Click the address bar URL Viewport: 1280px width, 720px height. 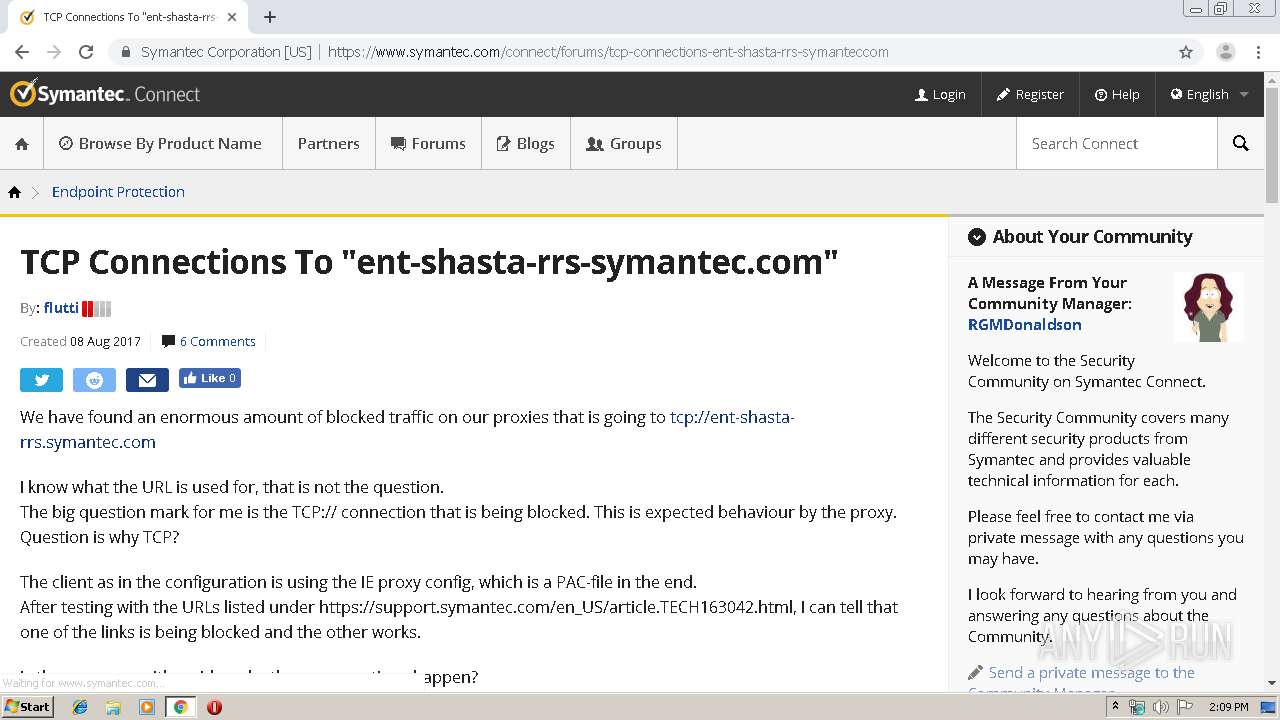608,52
